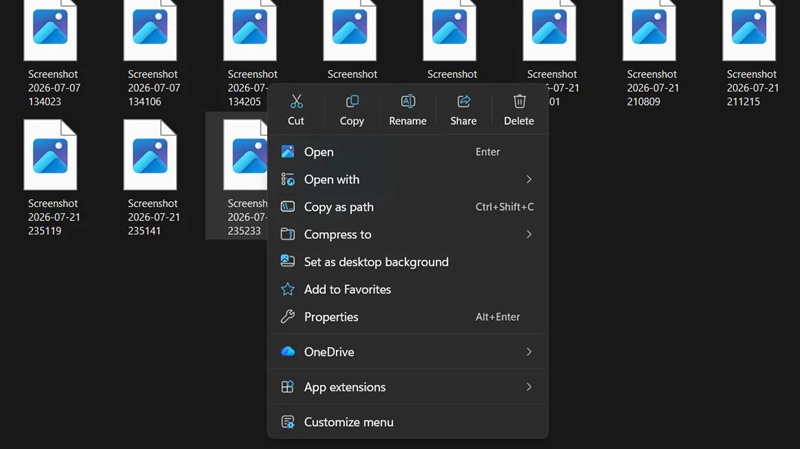
Task: Choose Add to Favorites
Action: click(x=408, y=289)
